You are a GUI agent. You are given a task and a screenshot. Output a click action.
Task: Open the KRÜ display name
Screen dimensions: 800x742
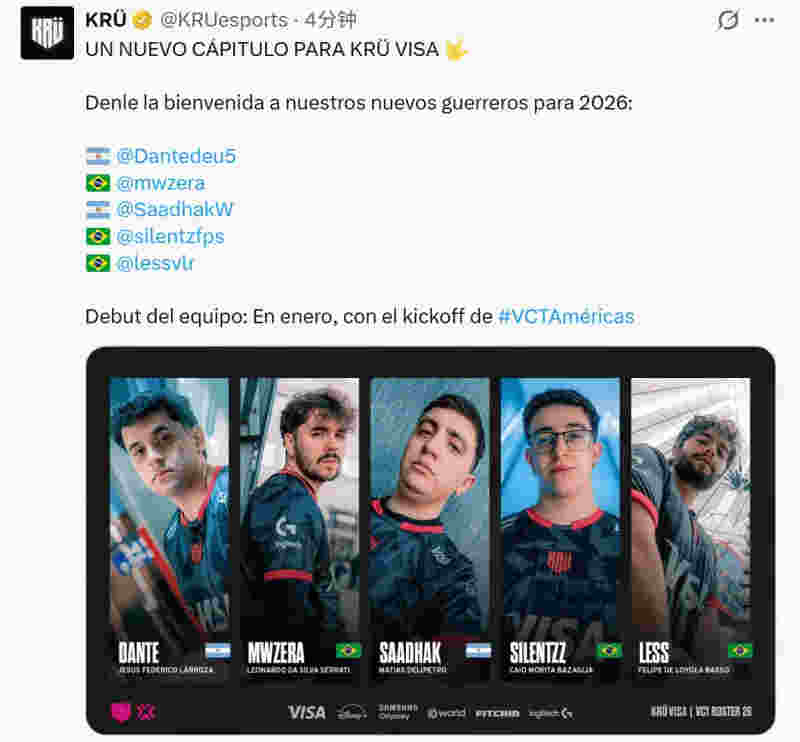[x=106, y=20]
